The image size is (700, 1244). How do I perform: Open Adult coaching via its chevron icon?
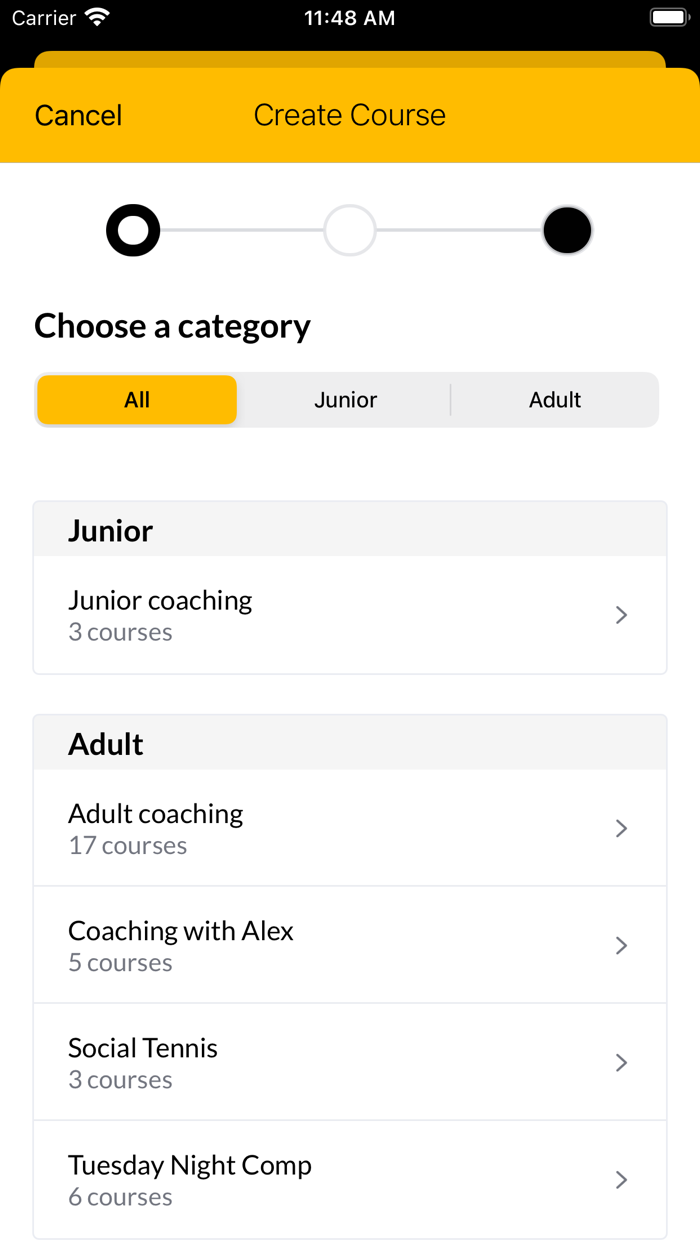(x=621, y=828)
